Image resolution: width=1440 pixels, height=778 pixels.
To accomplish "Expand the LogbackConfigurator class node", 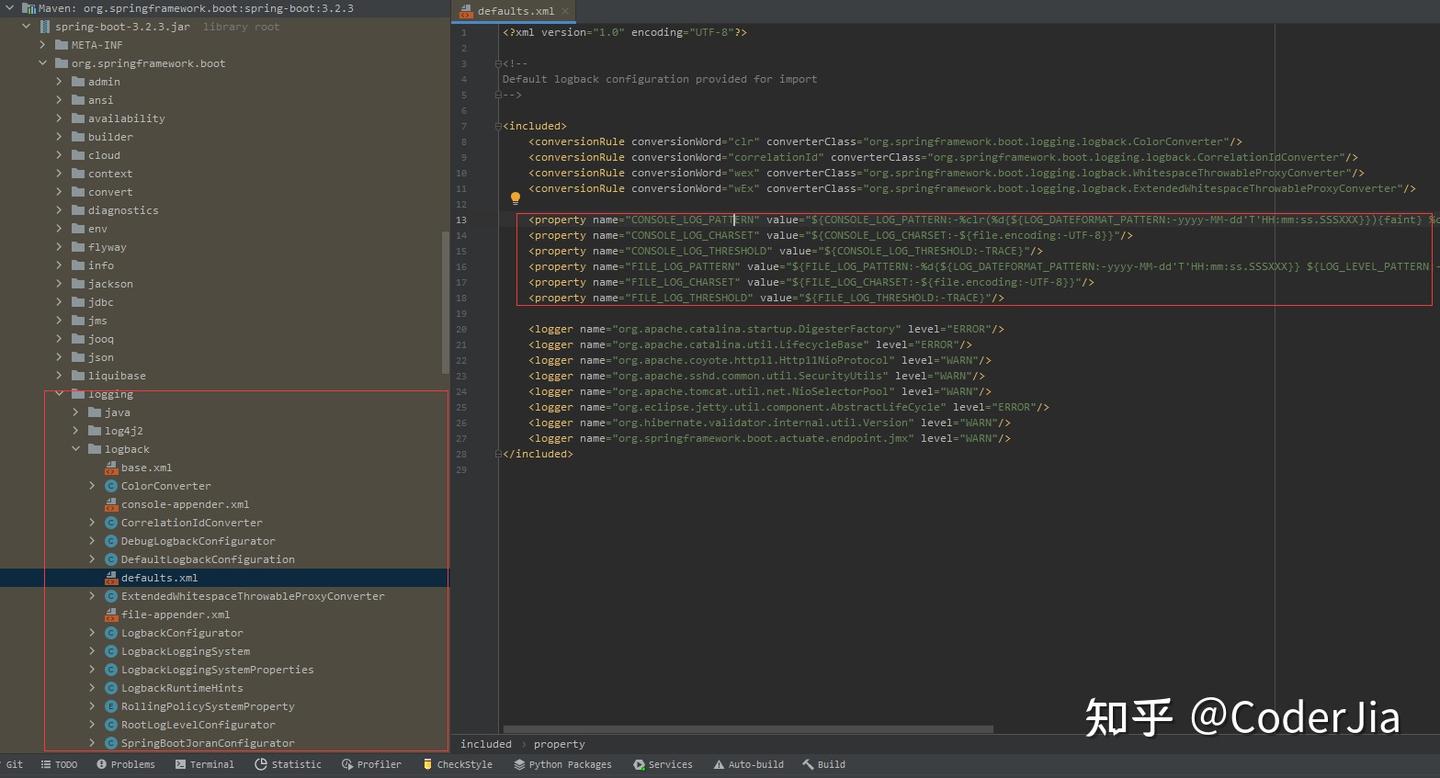I will (93, 633).
